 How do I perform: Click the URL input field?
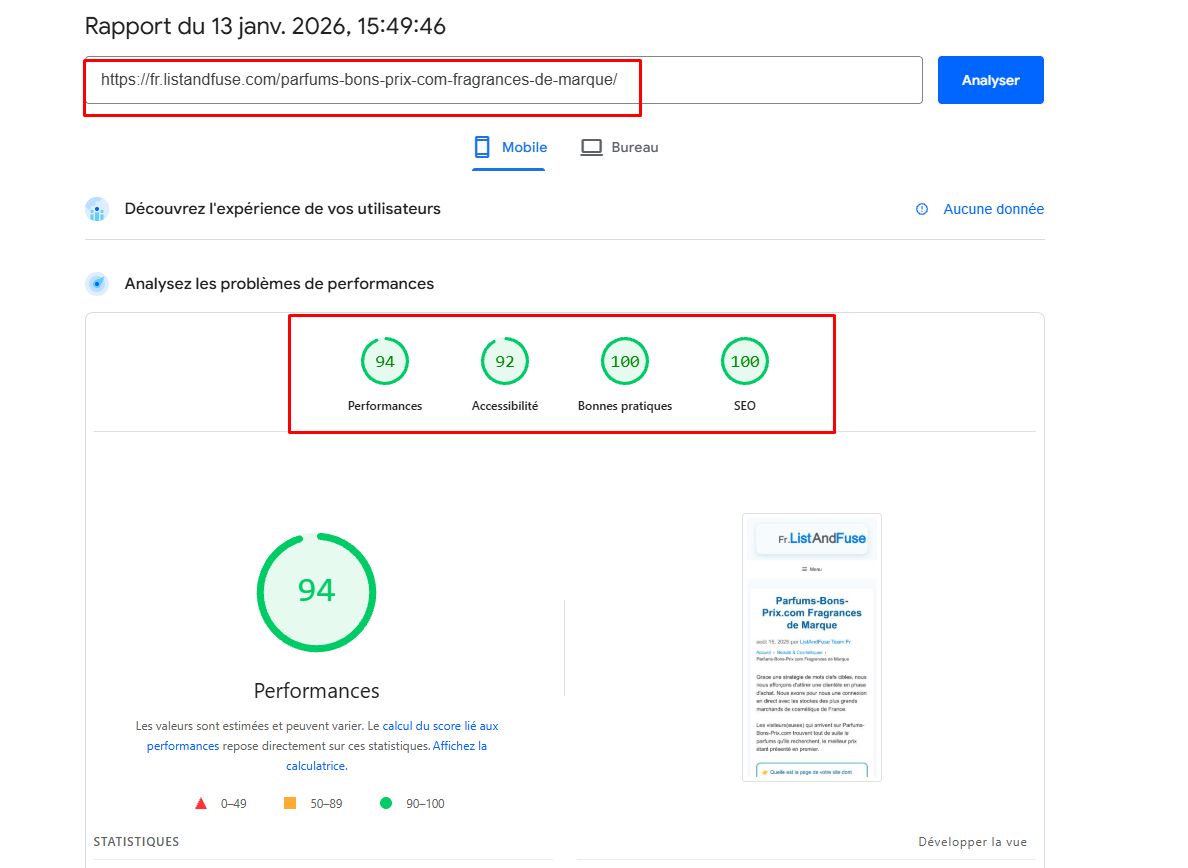(x=504, y=80)
